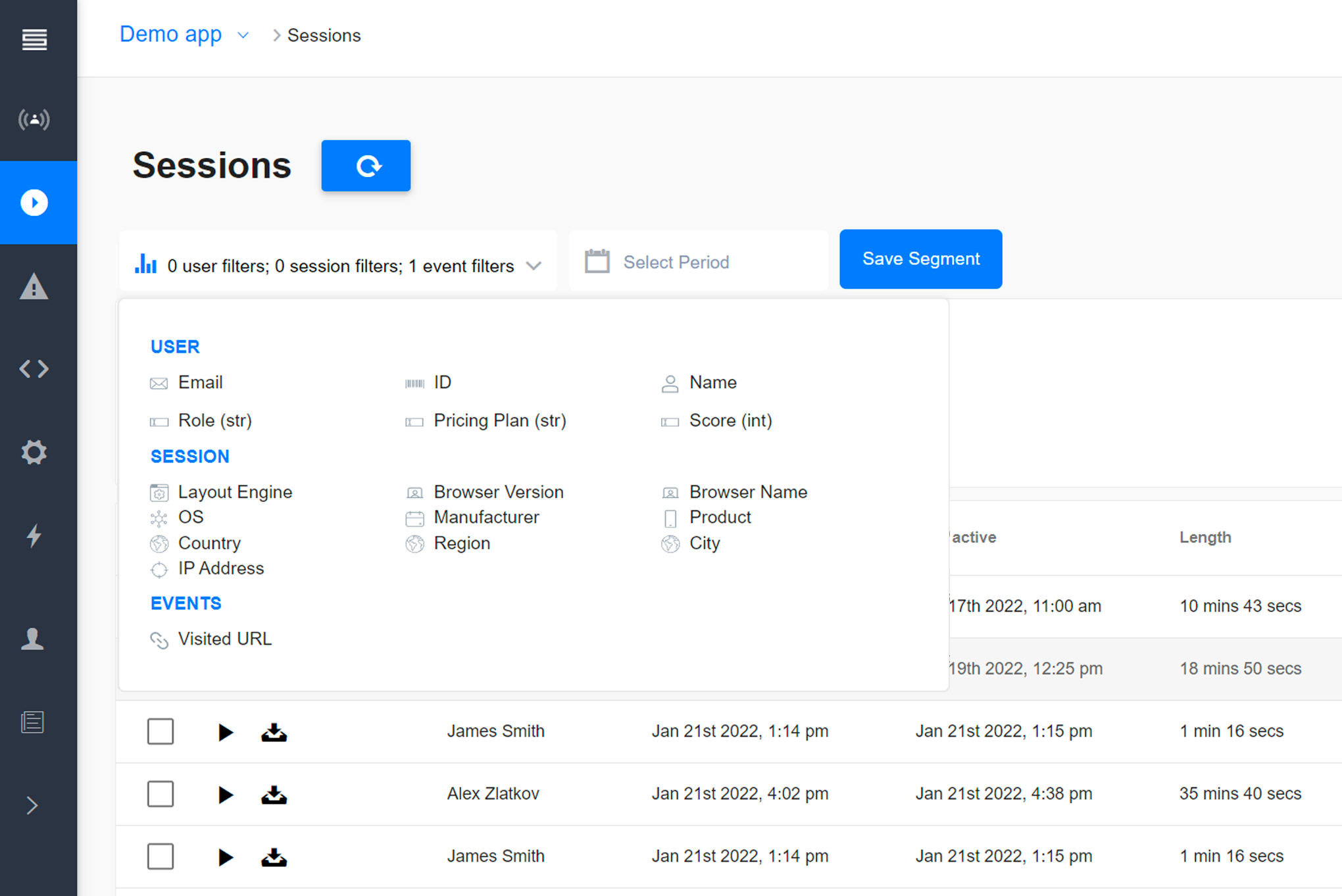This screenshot has width=1342, height=896.
Task: Expand sidebar with bottom chevron arrow
Action: tap(32, 805)
